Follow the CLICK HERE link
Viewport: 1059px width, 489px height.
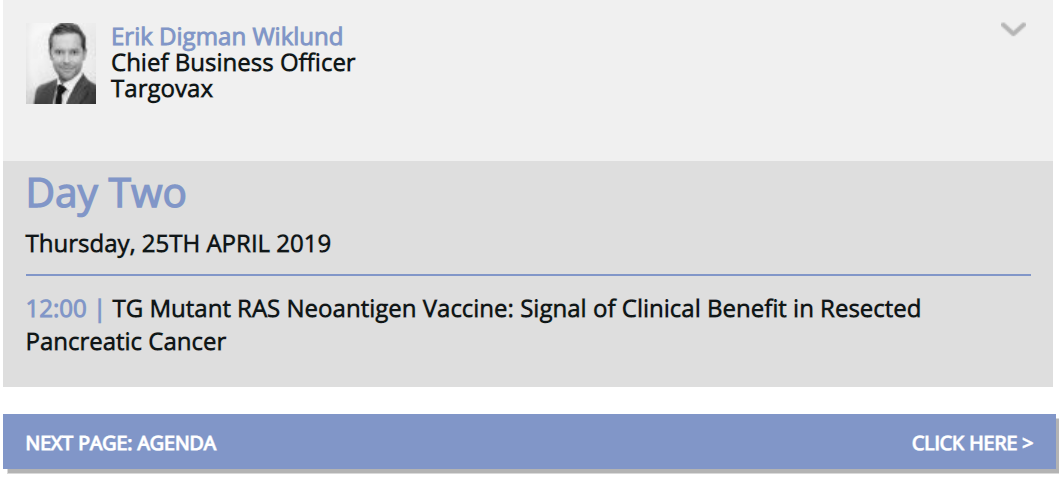tap(973, 444)
